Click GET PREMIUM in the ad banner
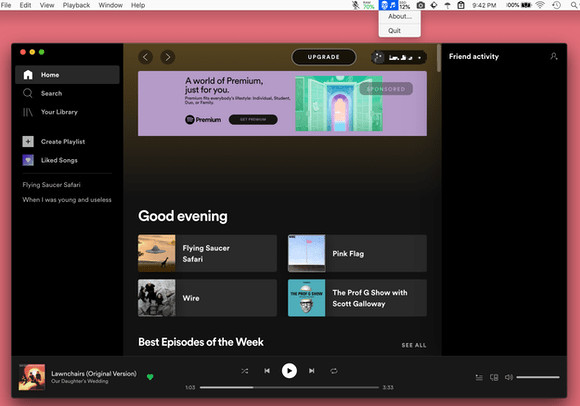This screenshot has height=406, width=580. pos(253,119)
